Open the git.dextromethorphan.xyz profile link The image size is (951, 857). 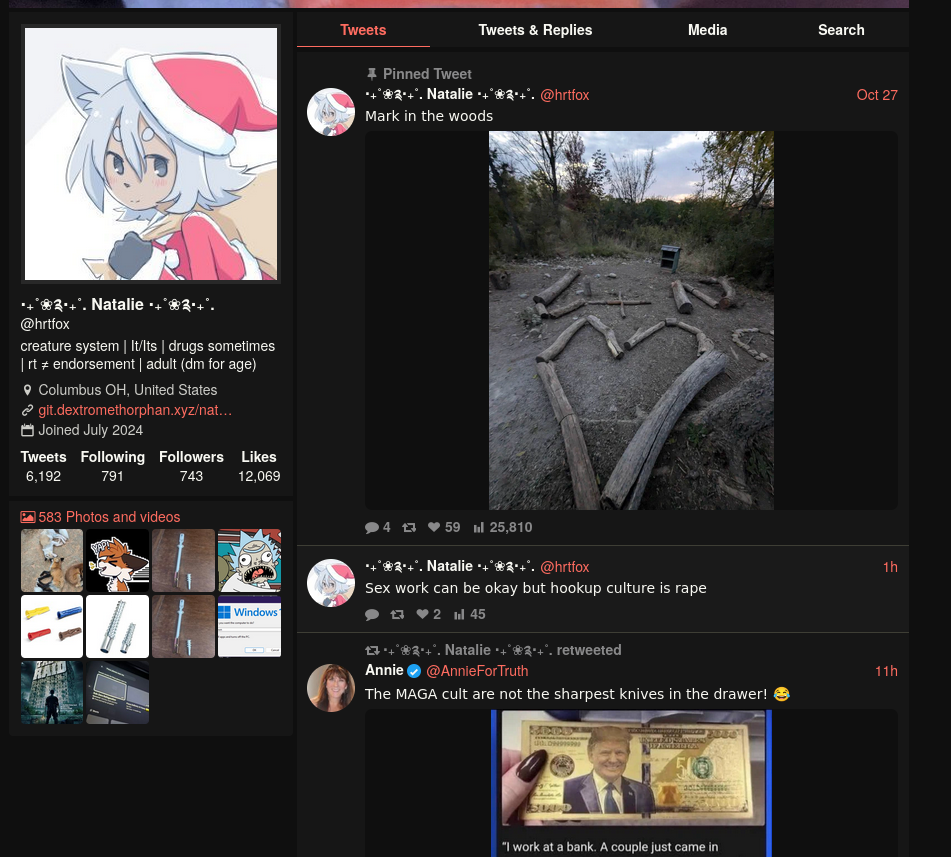135,410
